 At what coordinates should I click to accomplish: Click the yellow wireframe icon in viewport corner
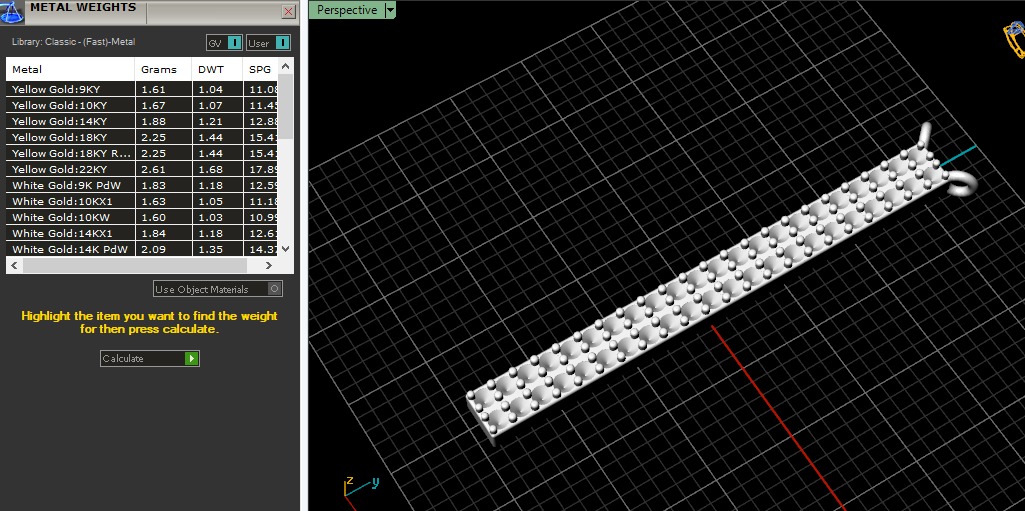coord(1015,39)
